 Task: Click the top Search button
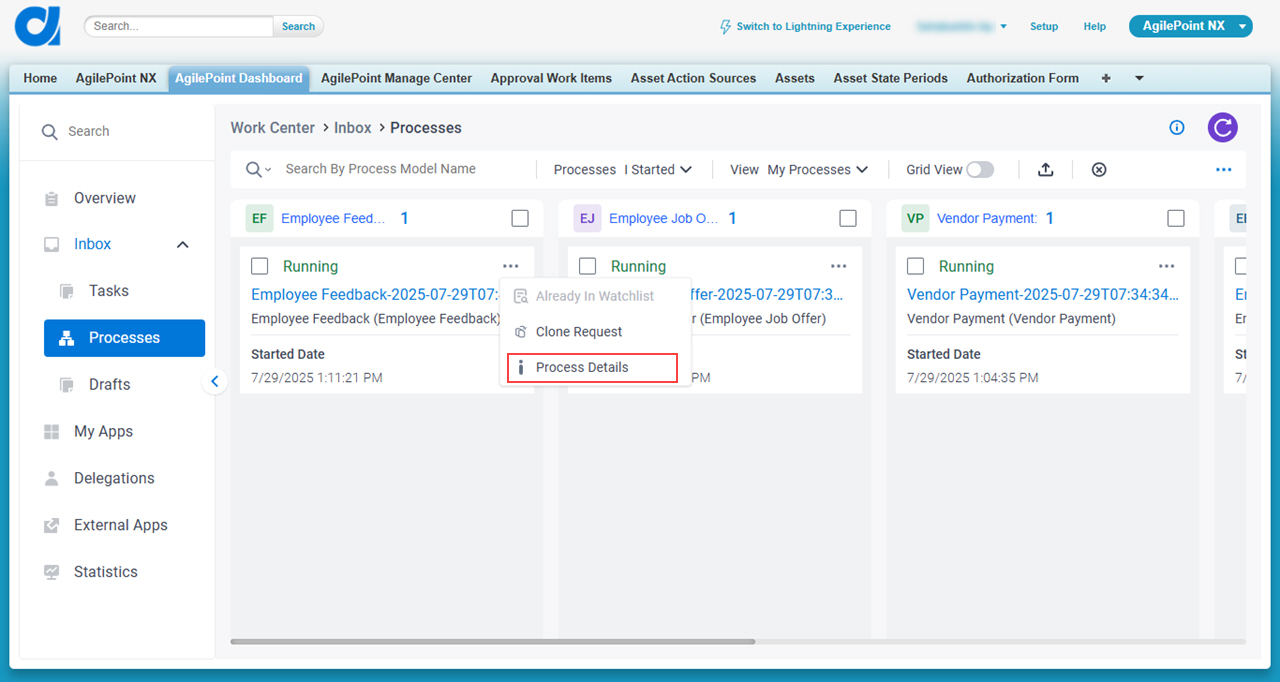(x=298, y=27)
